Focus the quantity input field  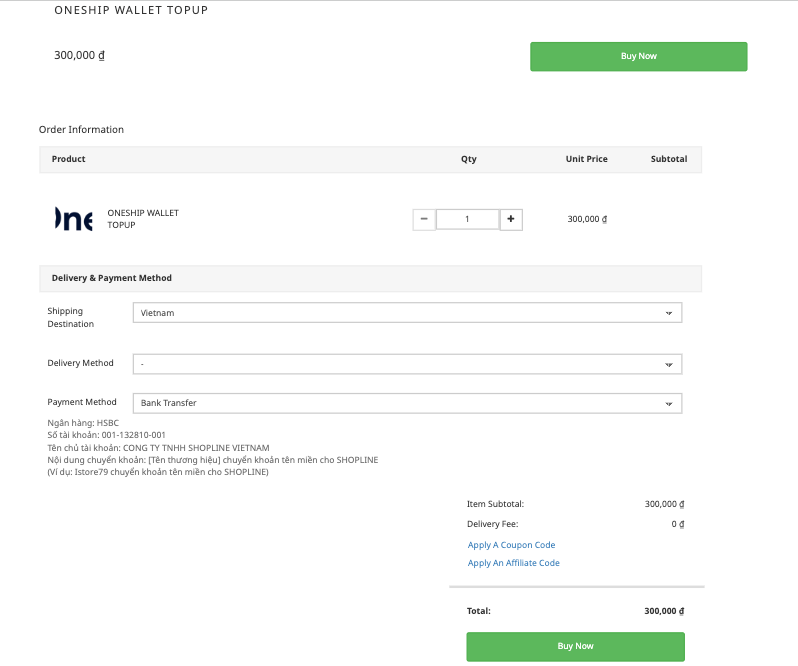click(467, 219)
